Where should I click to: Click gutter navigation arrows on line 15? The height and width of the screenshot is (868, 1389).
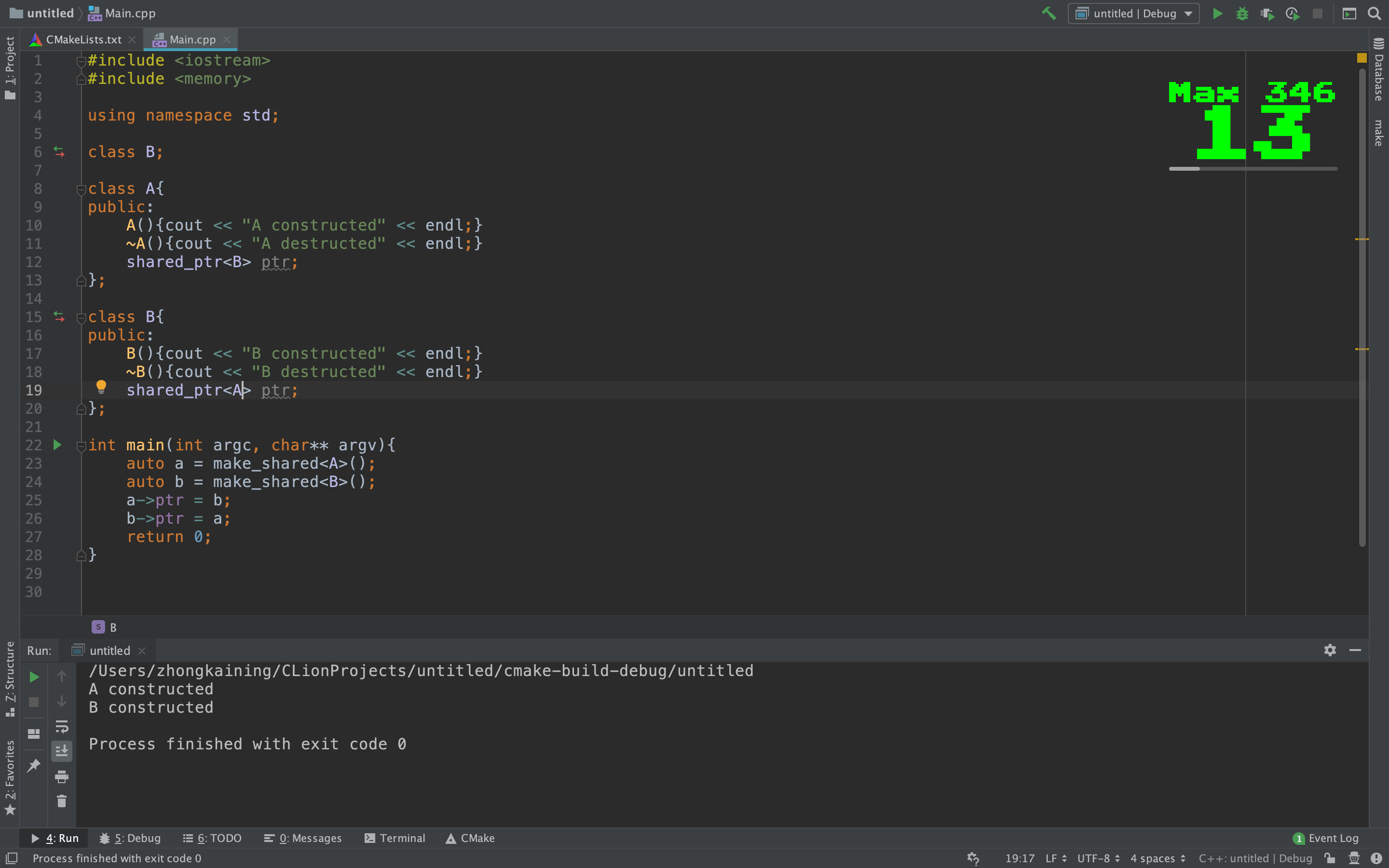59,316
